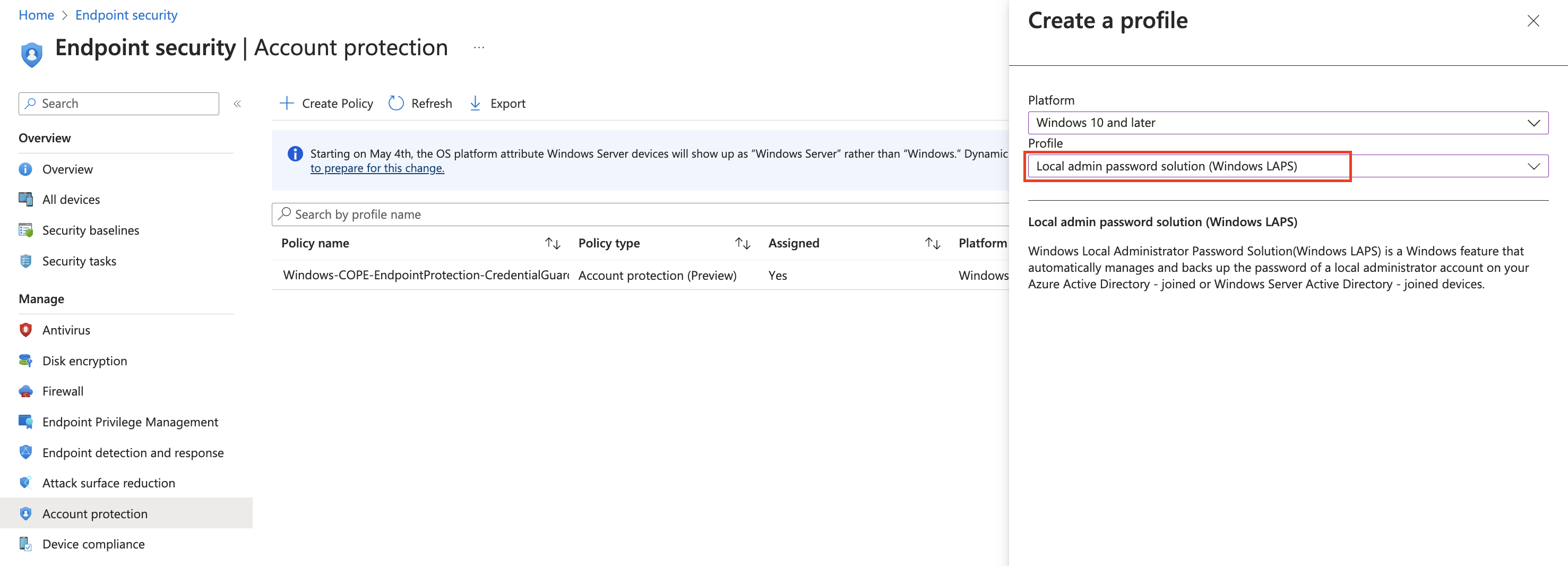This screenshot has height=566, width=1568.
Task: Click the Attack surface reduction icon
Action: pyautogui.click(x=25, y=483)
